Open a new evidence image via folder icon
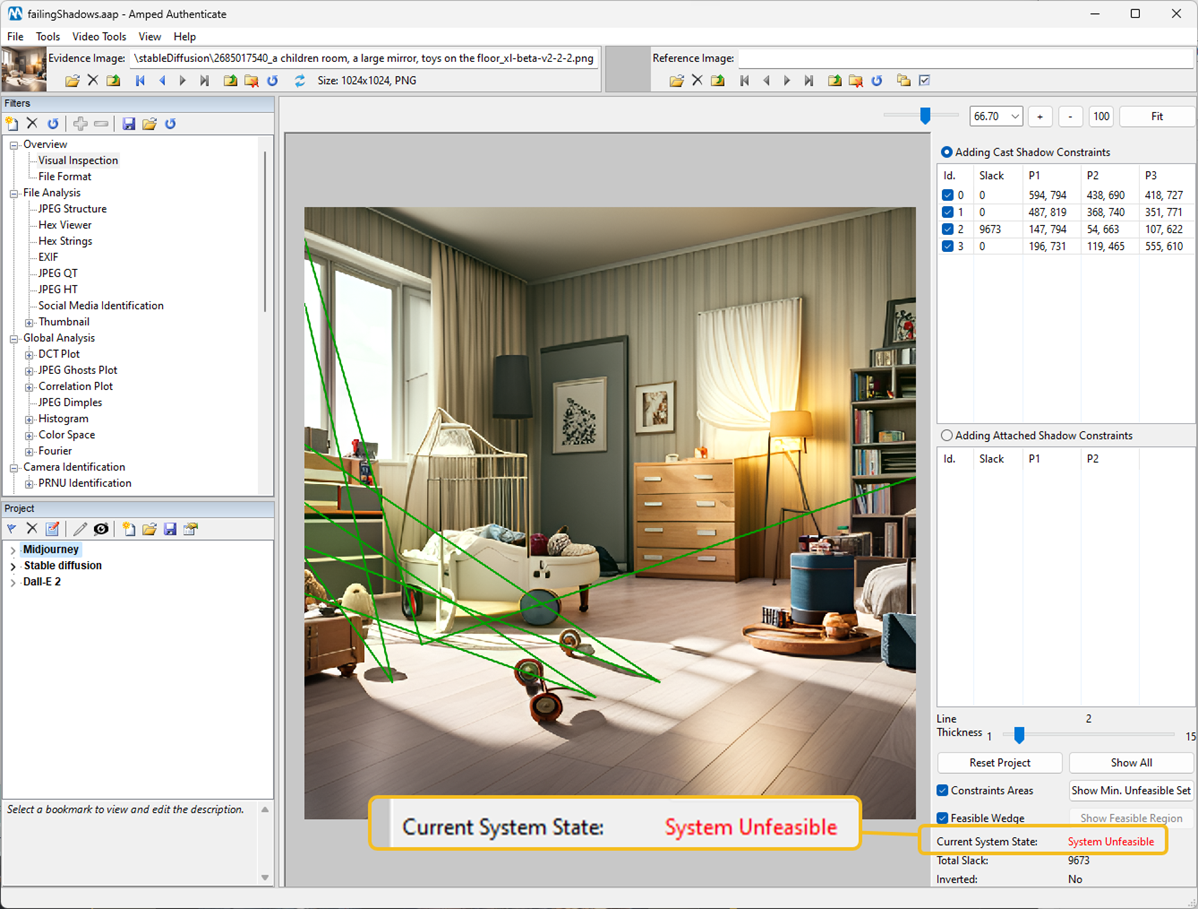Viewport: 1198px width, 909px height. tap(72, 80)
